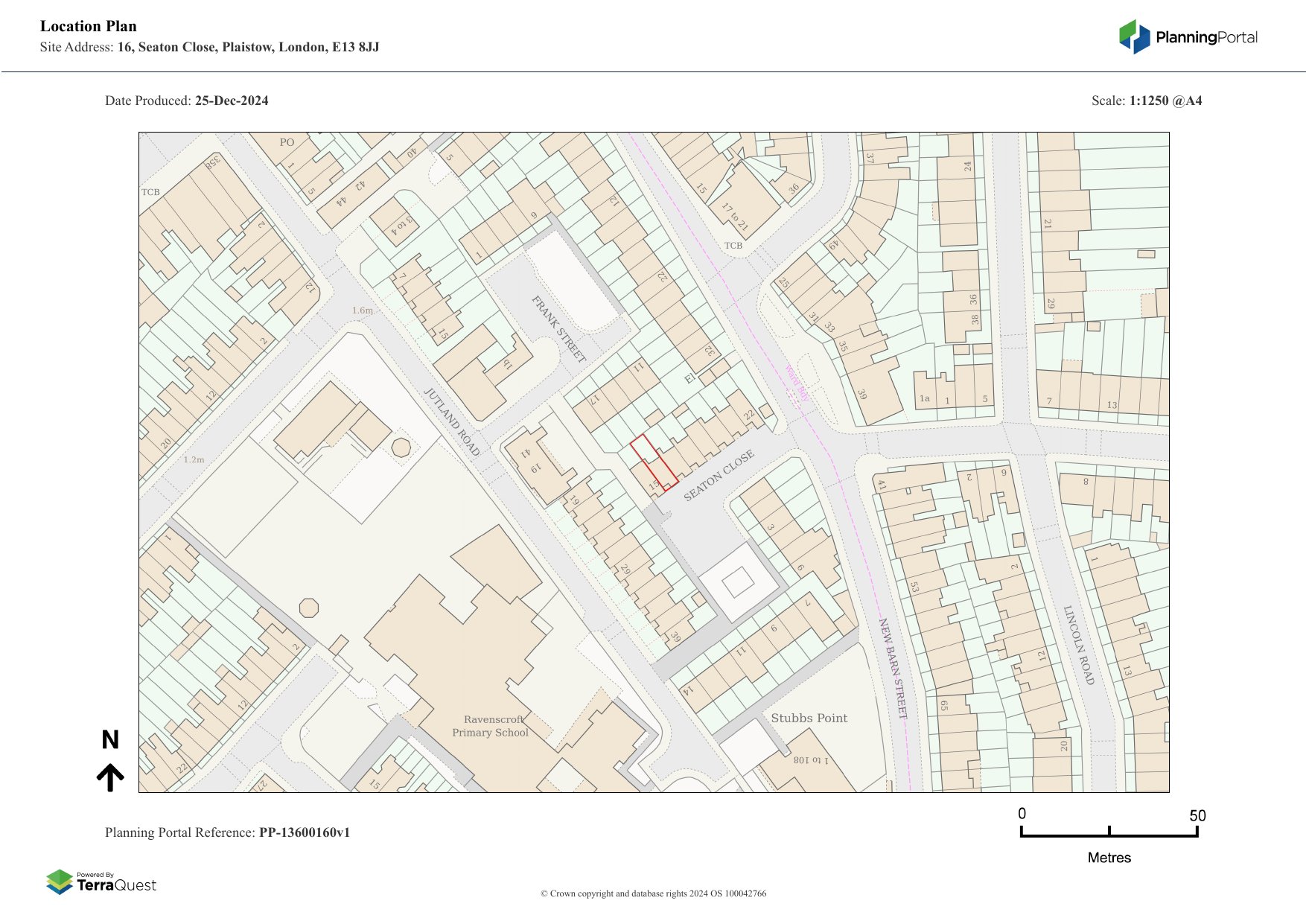The image size is (1306, 924).
Task: Click the Location Plan title
Action: (x=89, y=26)
